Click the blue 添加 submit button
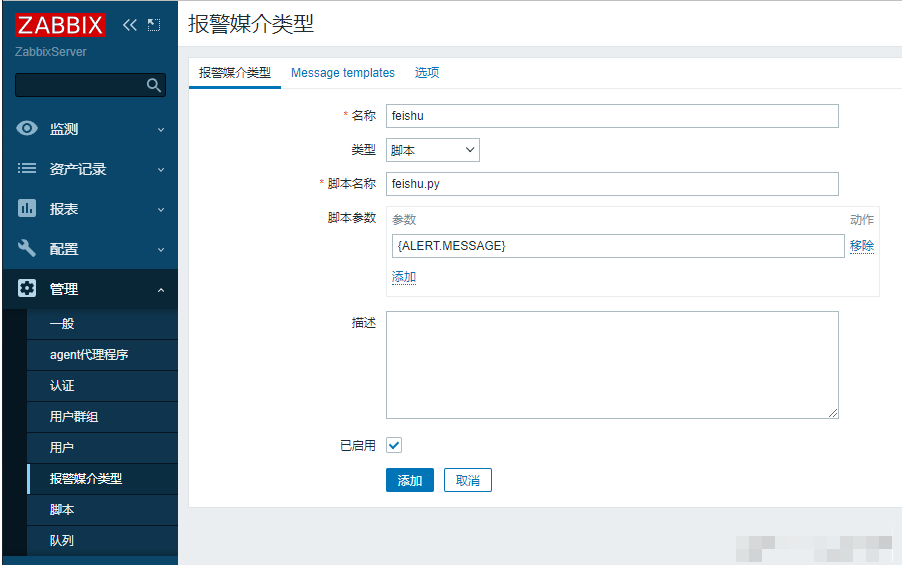The height and width of the screenshot is (565, 903). point(410,481)
